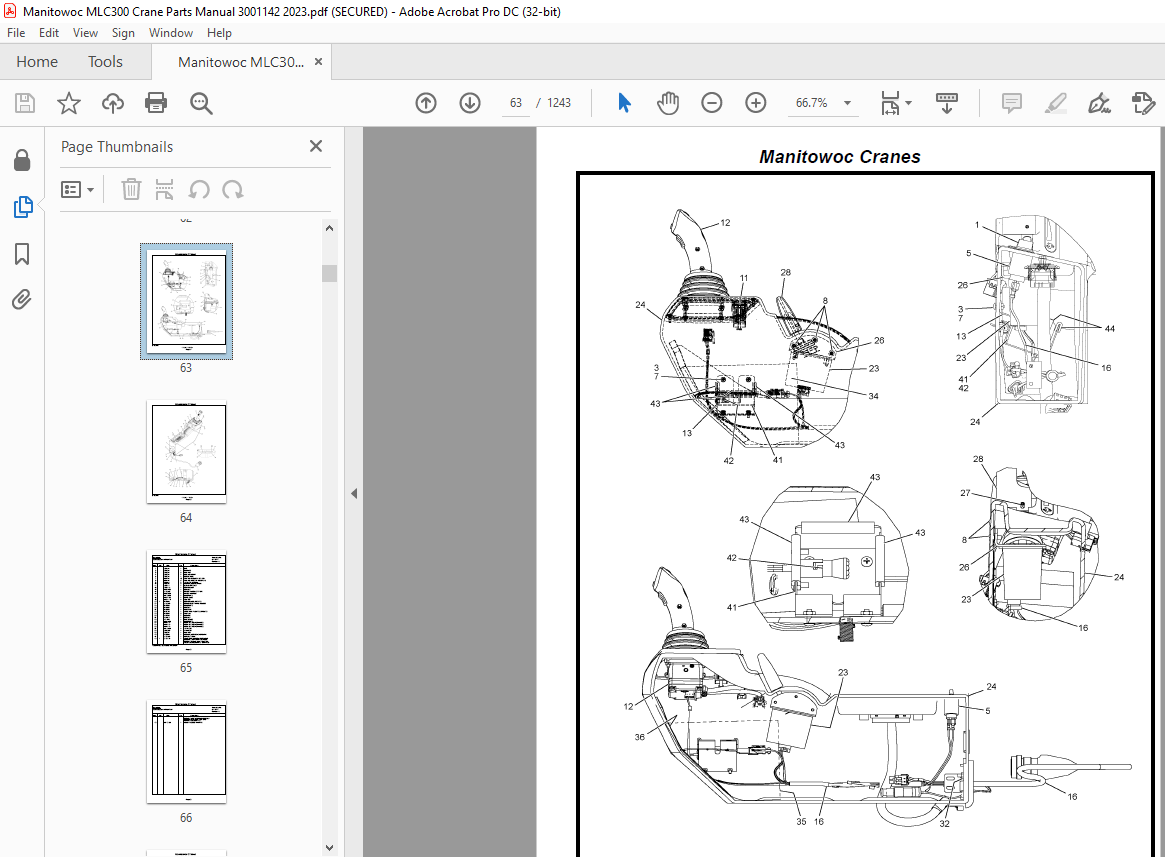1165x857 pixels.
Task: Add a comment with speech bubble icon
Action: (1011, 103)
